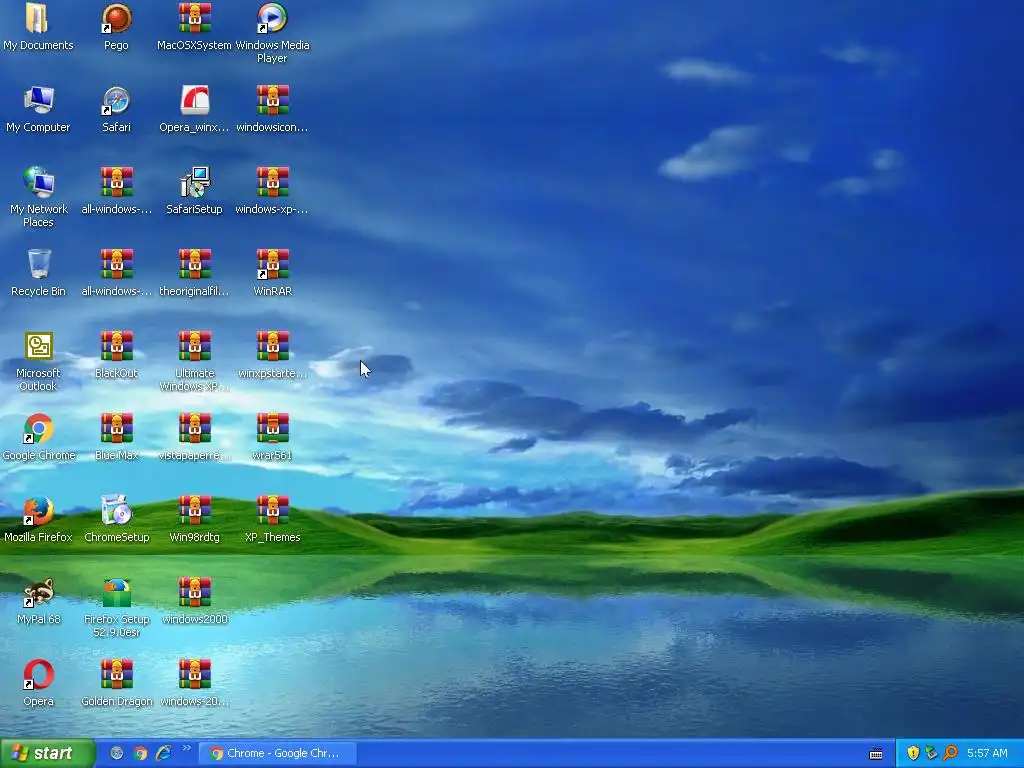Select the Google Chrome desktop shortcut
This screenshot has height=768, width=1024.
click(38, 428)
